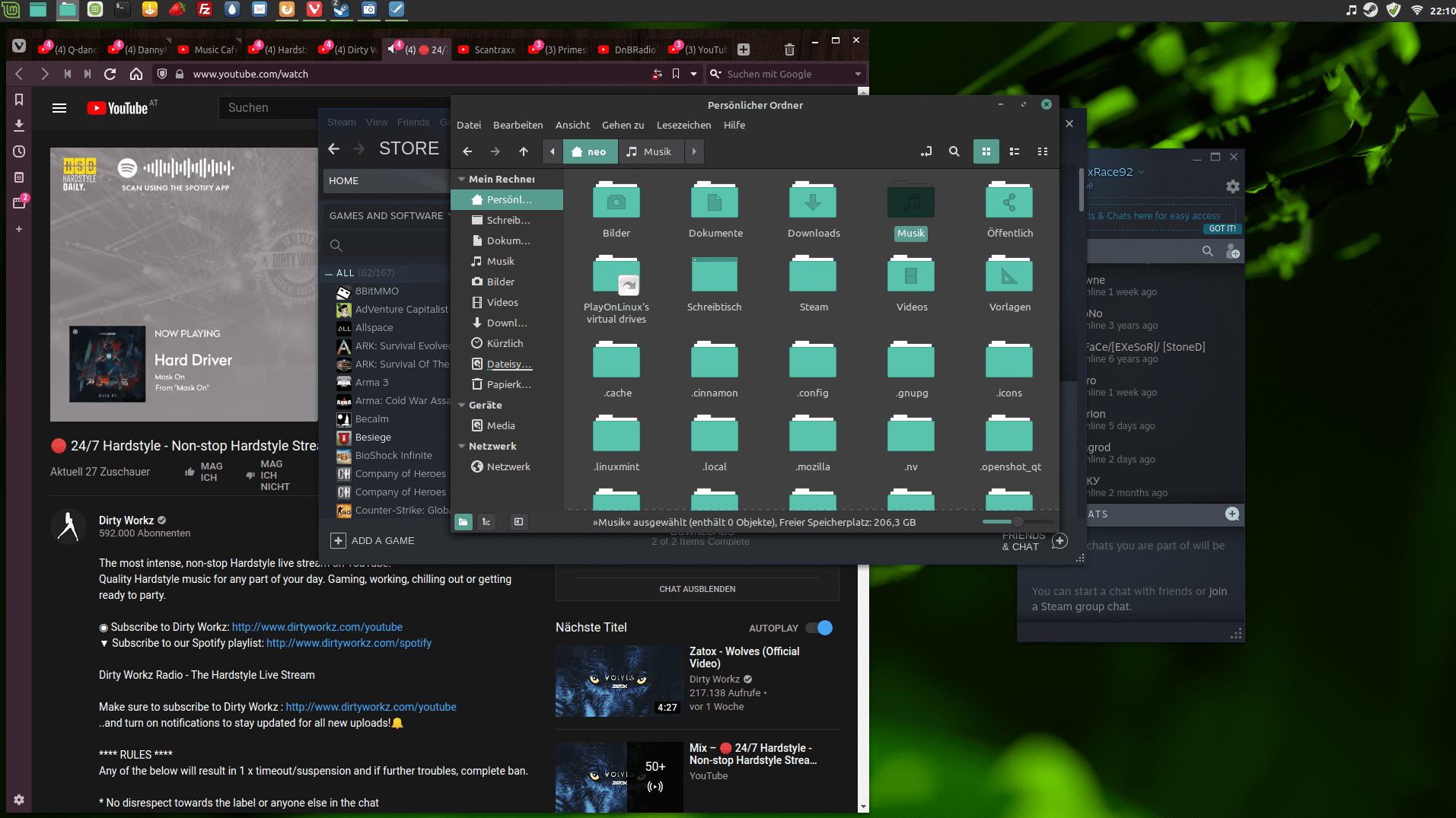Open bookmark dropdown arrow in address bar

pos(693,74)
